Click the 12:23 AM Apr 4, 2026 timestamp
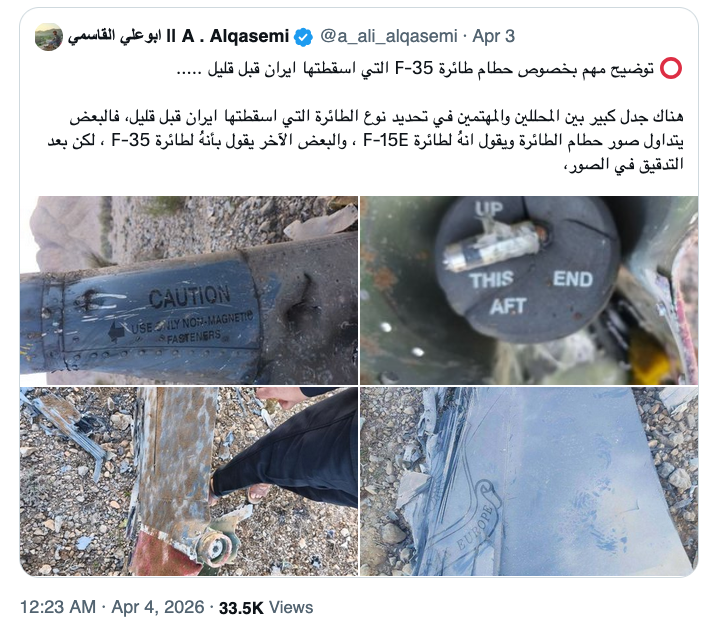This screenshot has height=636, width=718. pyautogui.click(x=112, y=607)
